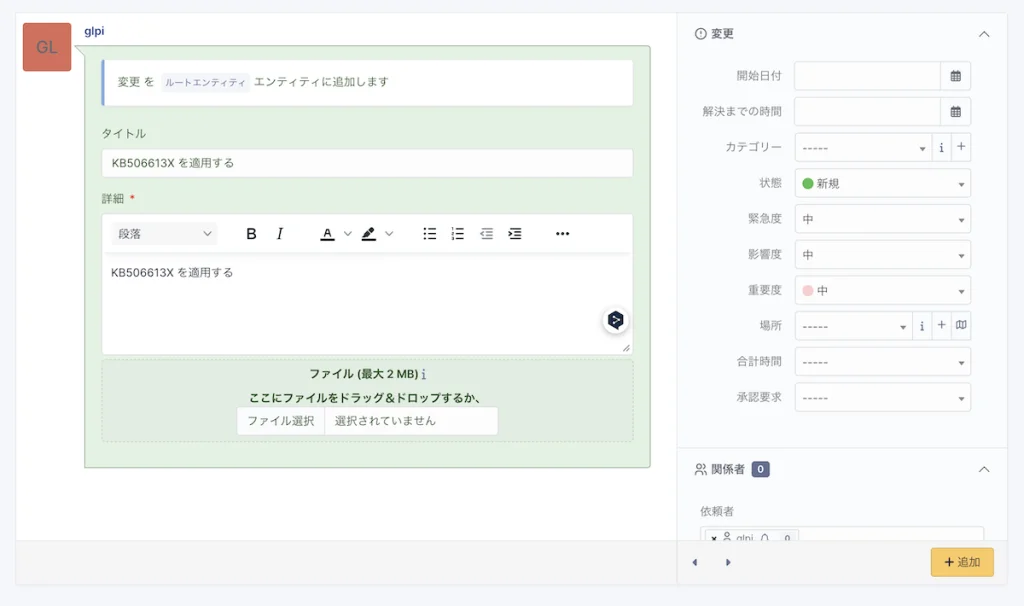This screenshot has width=1024, height=606.
Task: Open the 緊急度 dropdown
Action: point(882,219)
